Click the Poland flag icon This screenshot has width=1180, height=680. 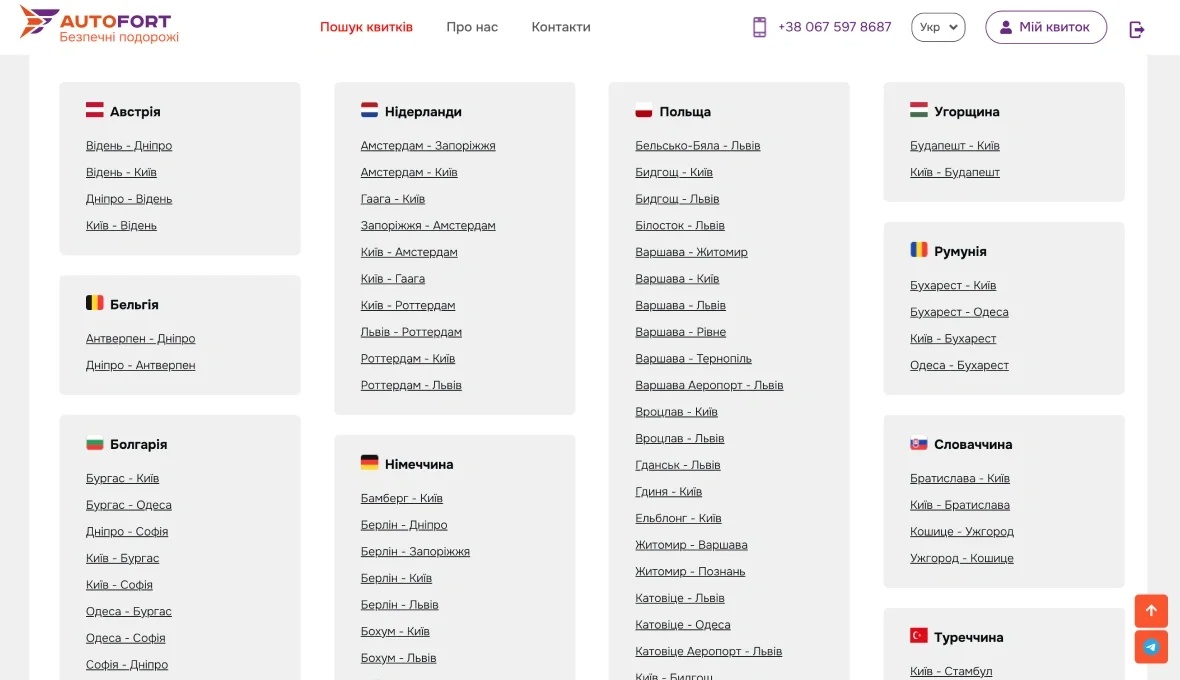click(644, 111)
